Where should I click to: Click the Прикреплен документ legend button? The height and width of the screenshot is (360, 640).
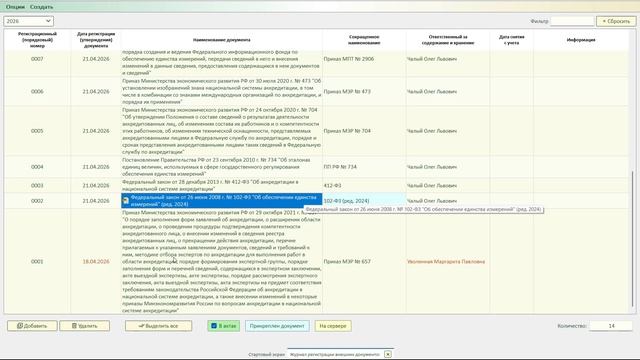pos(277,326)
